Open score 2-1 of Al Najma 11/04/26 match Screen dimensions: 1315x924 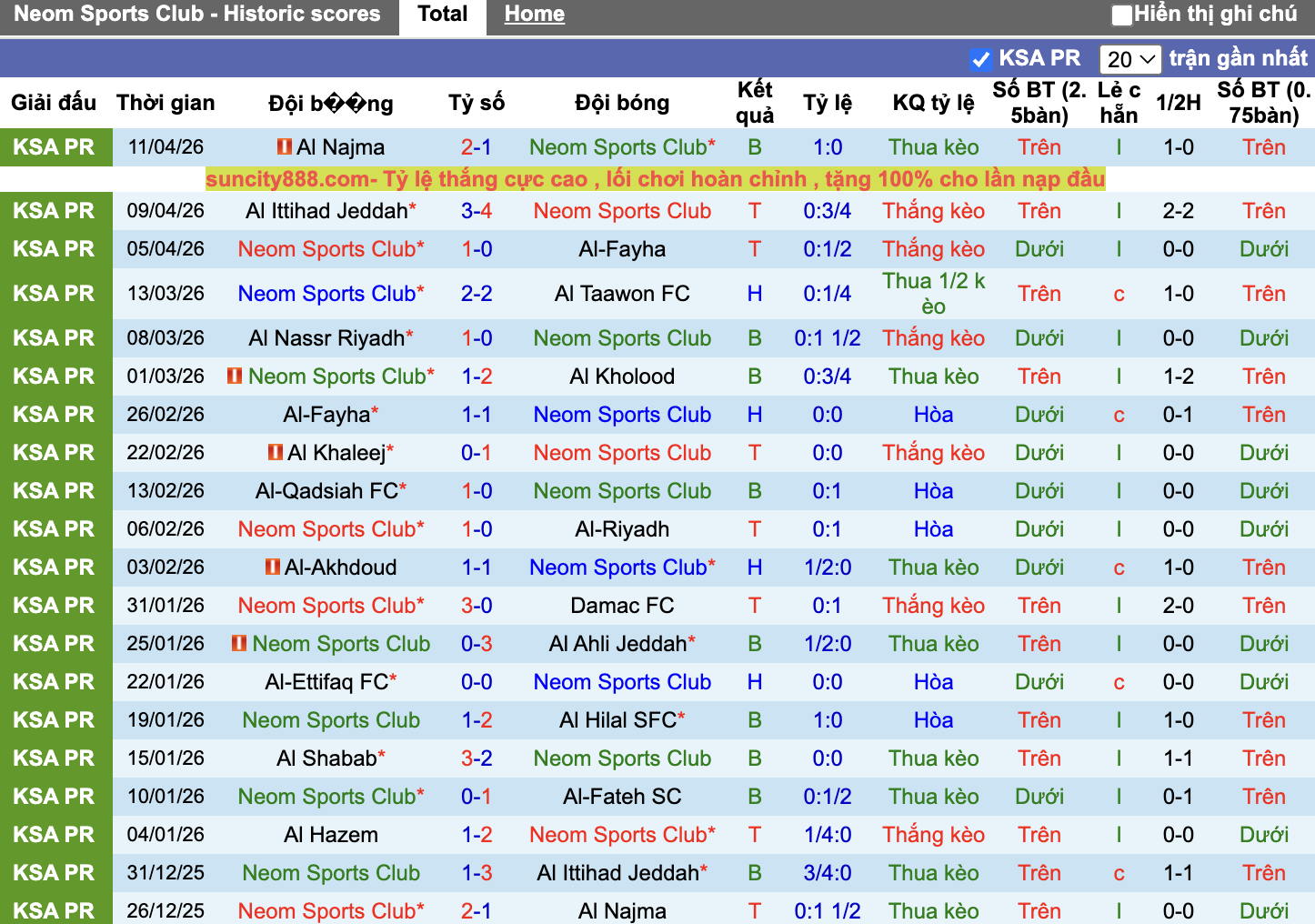477,147
